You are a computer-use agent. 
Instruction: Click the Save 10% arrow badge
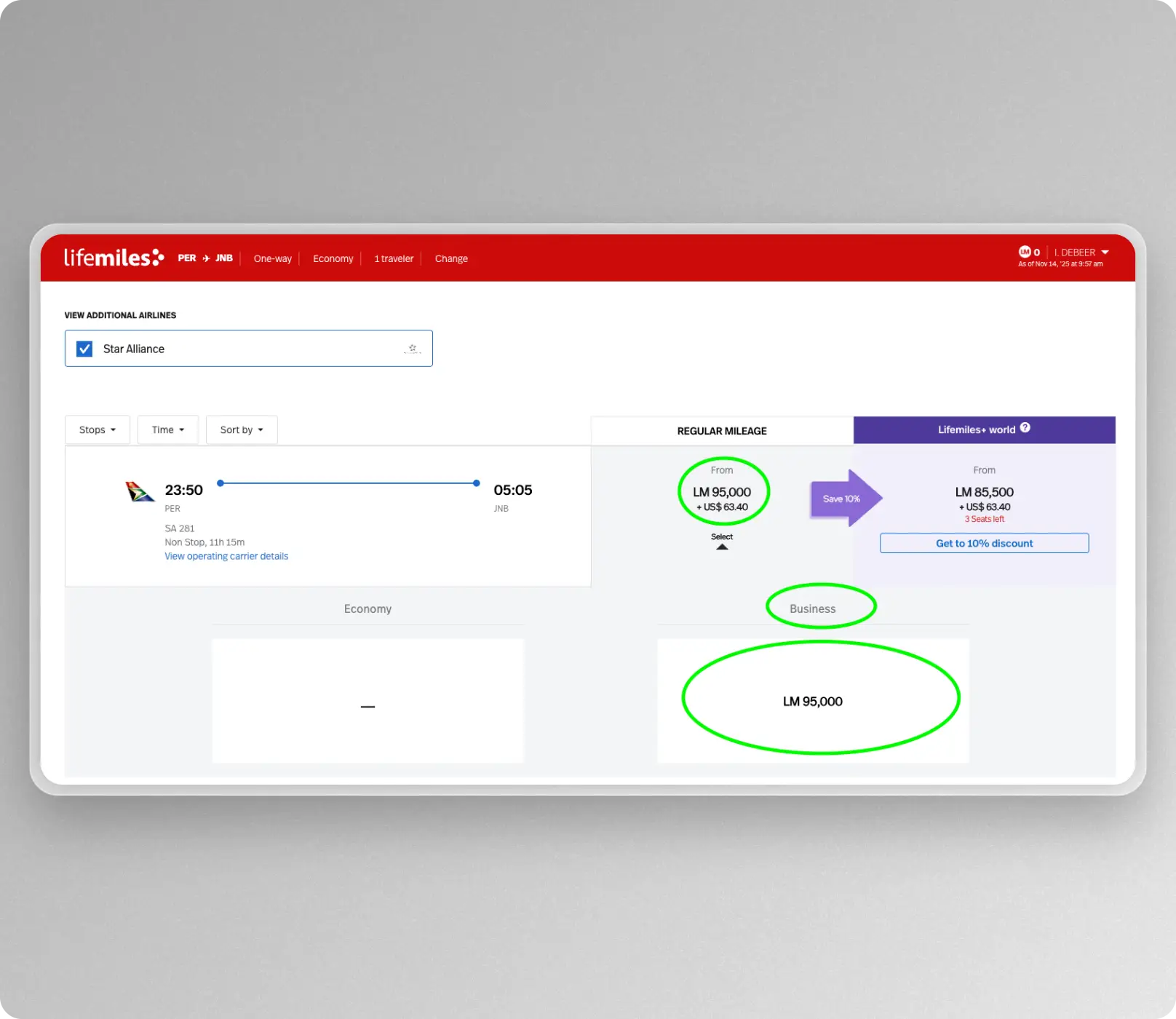pyautogui.click(x=846, y=499)
